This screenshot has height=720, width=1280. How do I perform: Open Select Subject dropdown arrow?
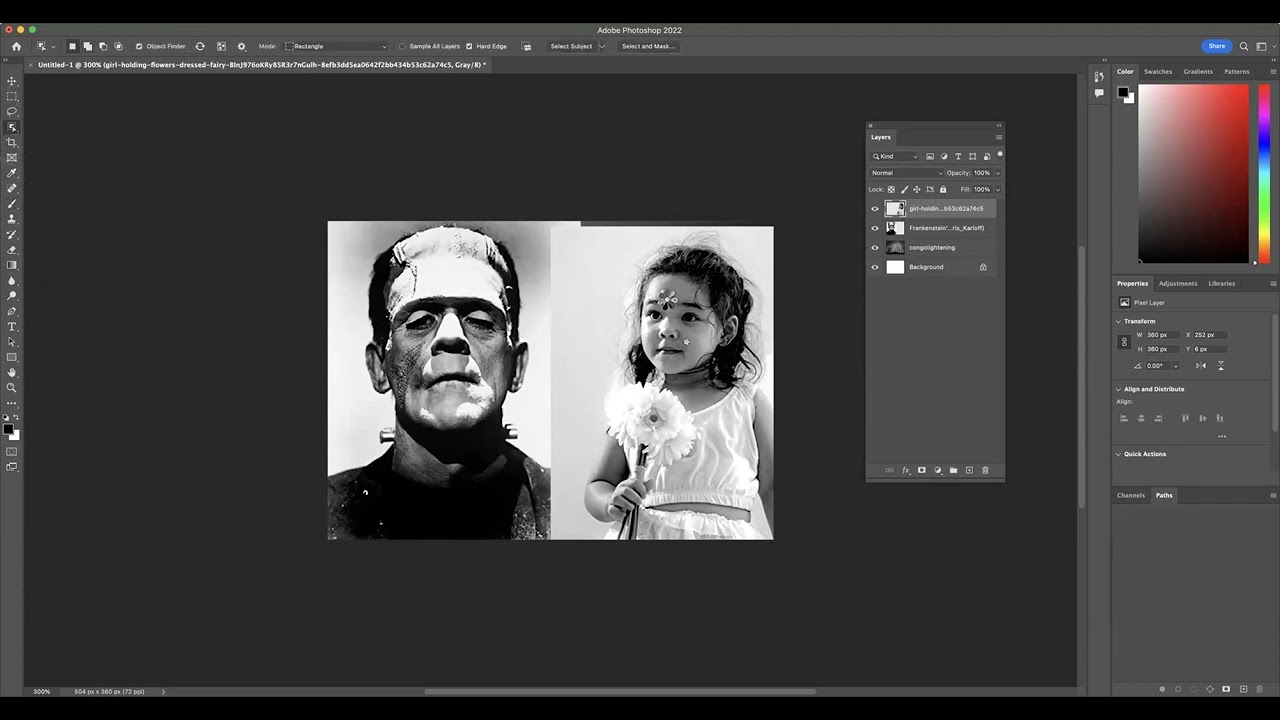(602, 46)
